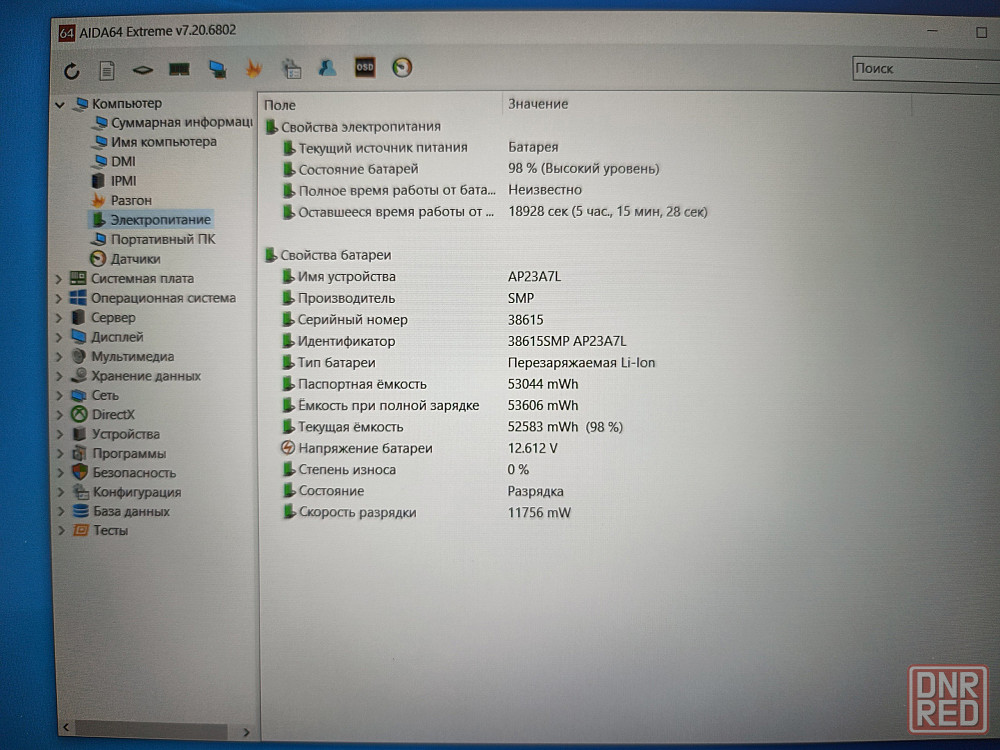Screen dimensions: 1000x750
Task: Select Имя компьютера tree item
Action: click(155, 142)
